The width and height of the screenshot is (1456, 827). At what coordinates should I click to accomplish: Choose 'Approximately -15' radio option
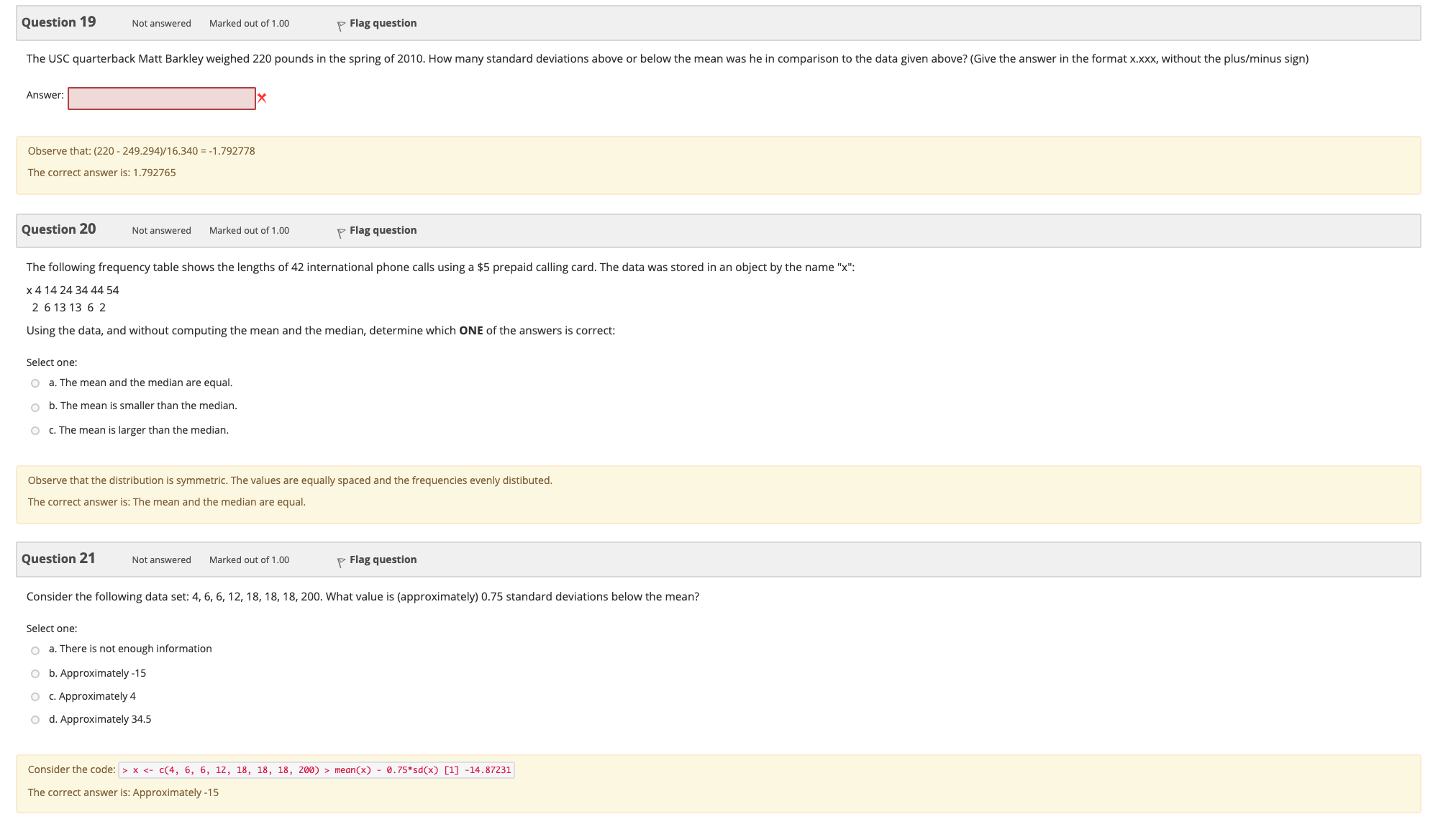pyautogui.click(x=35, y=674)
